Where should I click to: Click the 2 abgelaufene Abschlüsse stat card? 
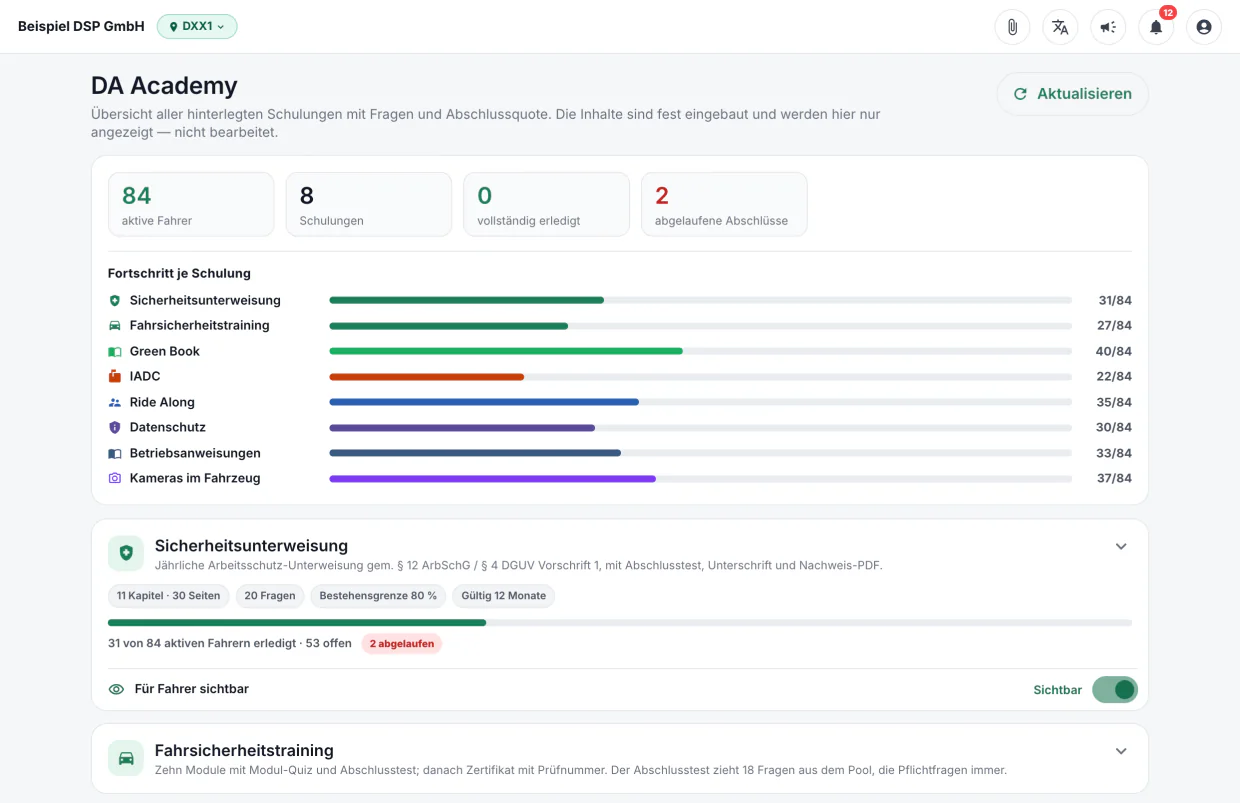coord(724,204)
